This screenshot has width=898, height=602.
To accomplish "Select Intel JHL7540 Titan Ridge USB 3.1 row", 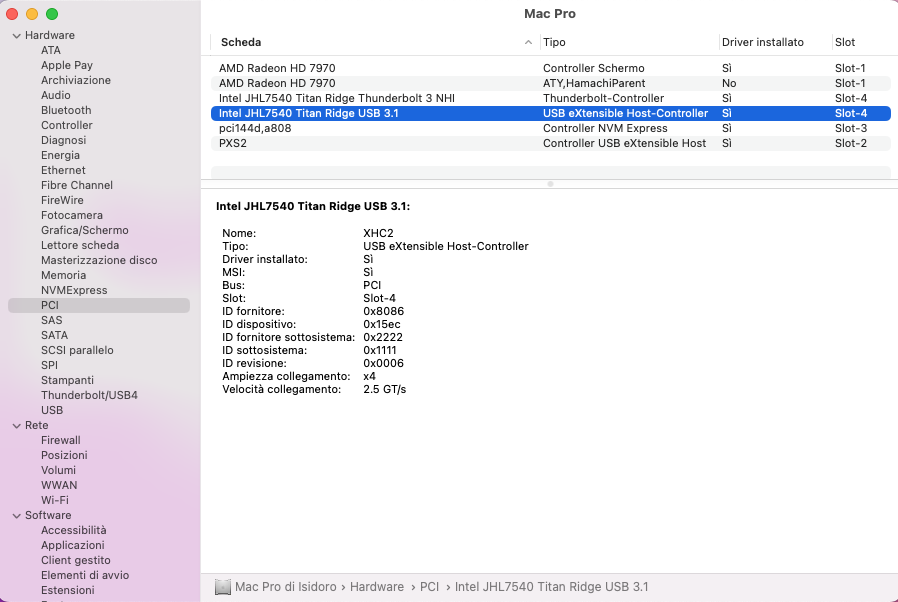I will click(550, 113).
